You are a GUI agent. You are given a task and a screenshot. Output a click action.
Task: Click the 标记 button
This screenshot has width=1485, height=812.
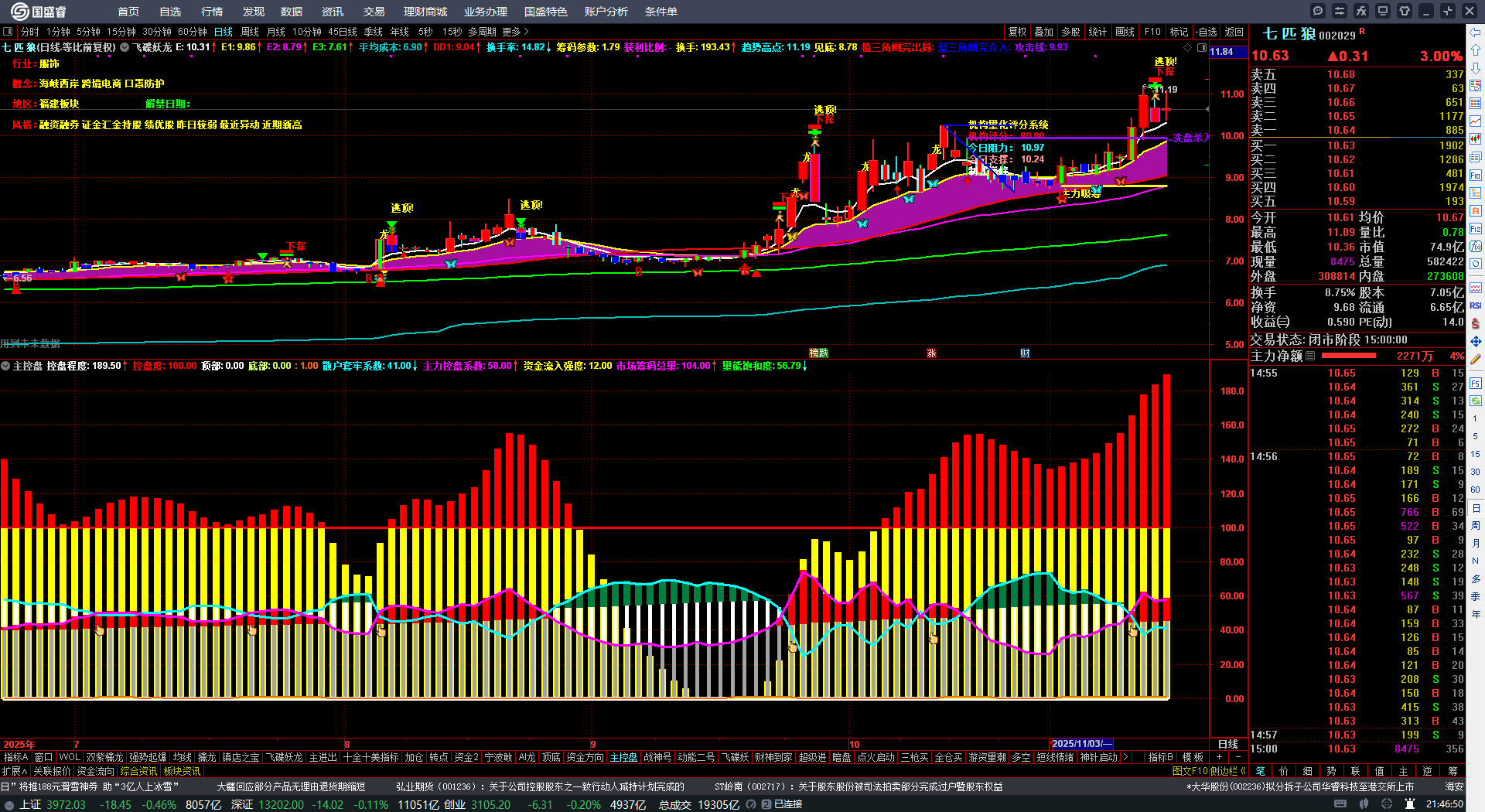(x=1179, y=32)
